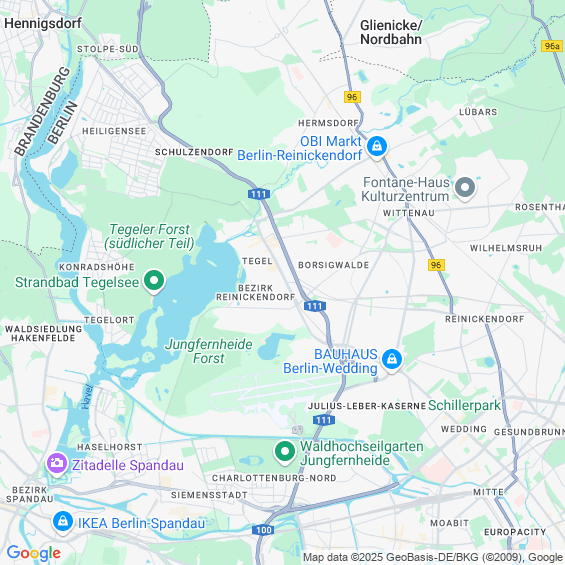Click the yellow 96 shield near Hermsdorf

pos(352,97)
